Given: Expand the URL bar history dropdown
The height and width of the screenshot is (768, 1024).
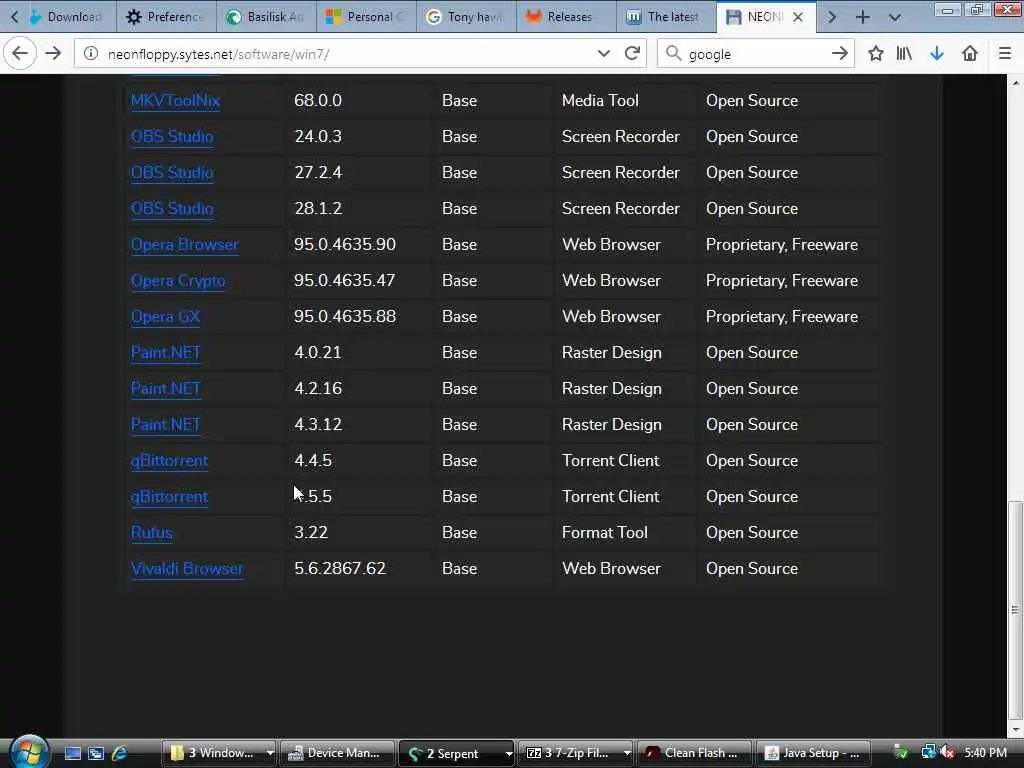Looking at the screenshot, I should point(603,54).
